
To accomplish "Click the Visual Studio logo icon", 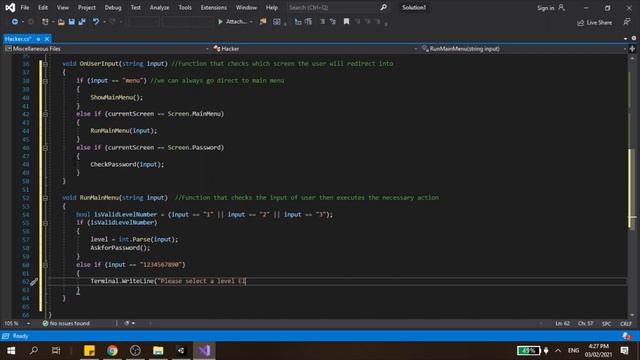I will point(10,7).
